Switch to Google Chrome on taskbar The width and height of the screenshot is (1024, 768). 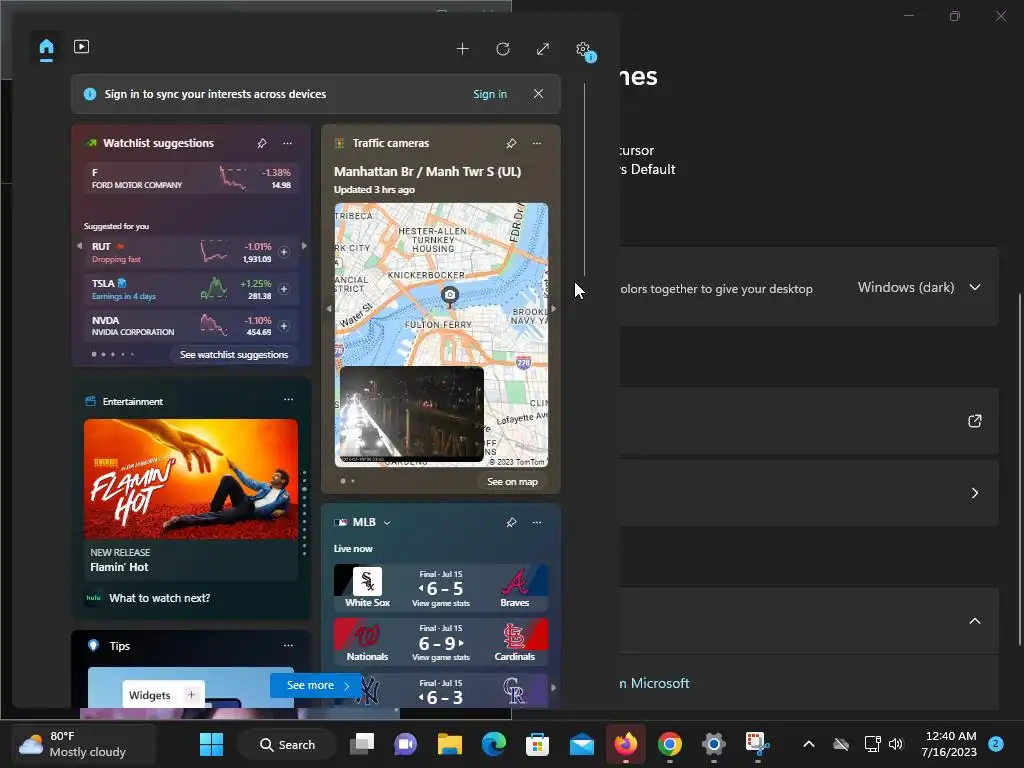(669, 744)
